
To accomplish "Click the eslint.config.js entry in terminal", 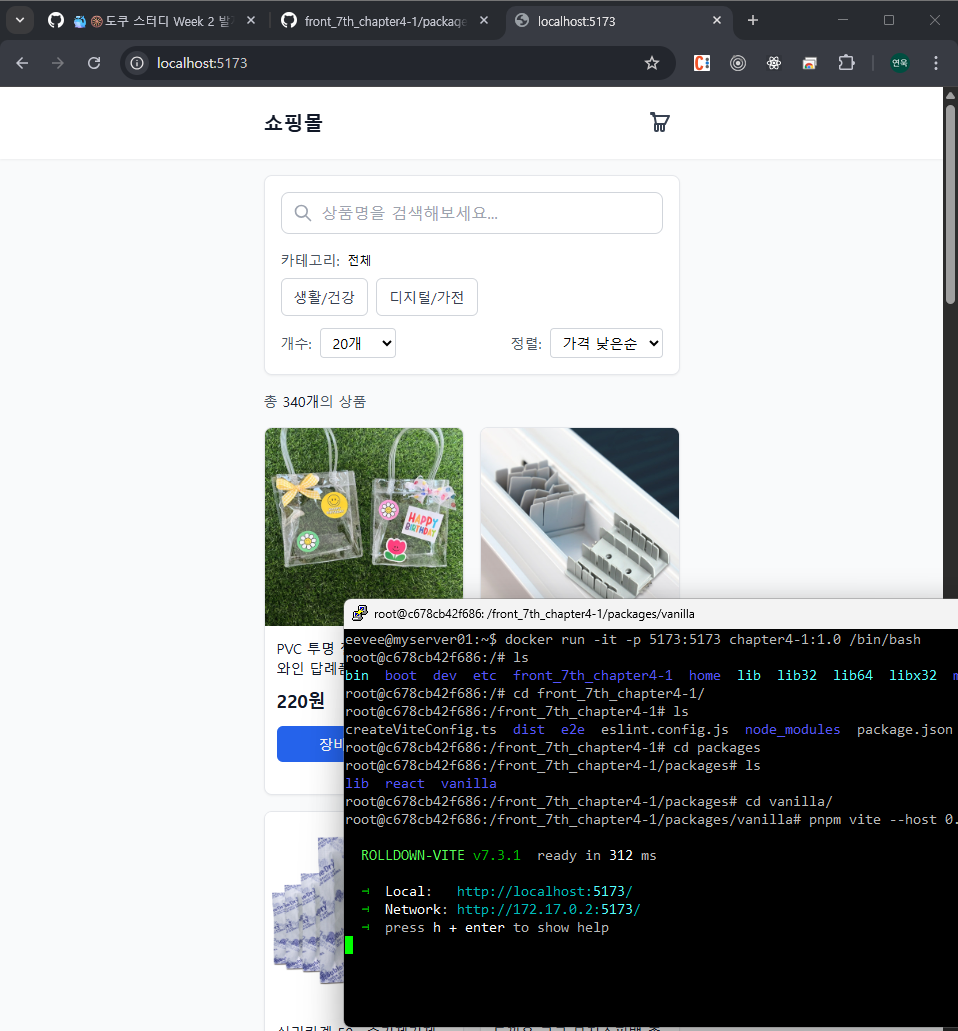I will point(664,729).
